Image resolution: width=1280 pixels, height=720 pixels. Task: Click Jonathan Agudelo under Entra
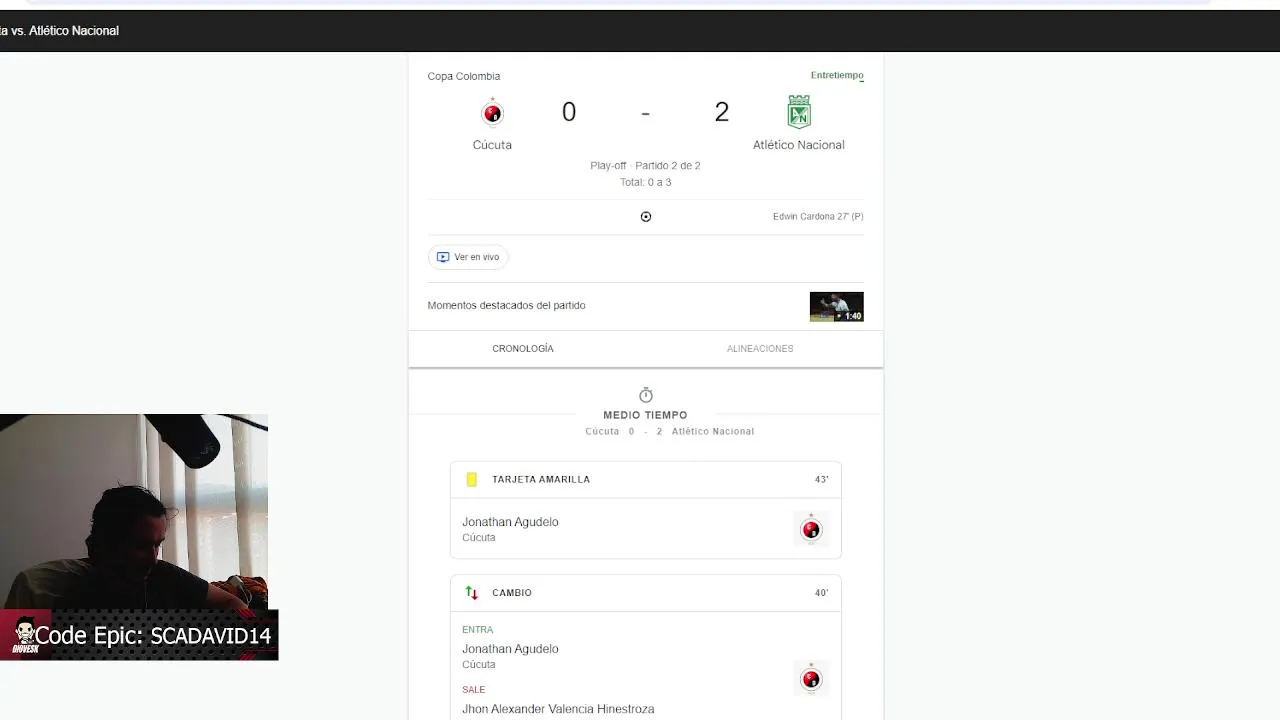pos(510,649)
